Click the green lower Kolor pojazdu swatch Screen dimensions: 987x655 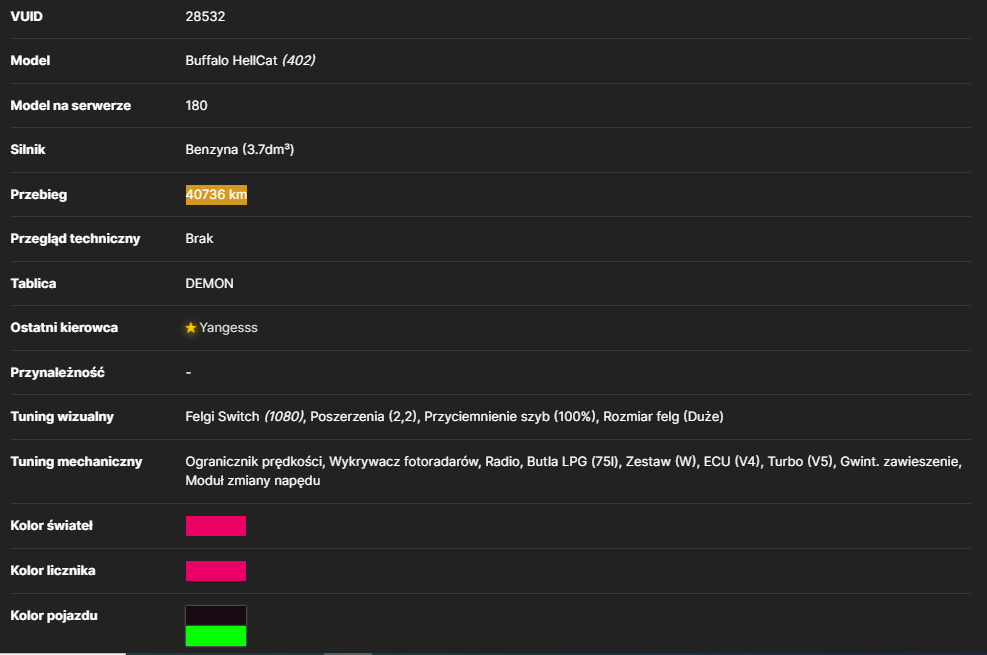coord(216,635)
